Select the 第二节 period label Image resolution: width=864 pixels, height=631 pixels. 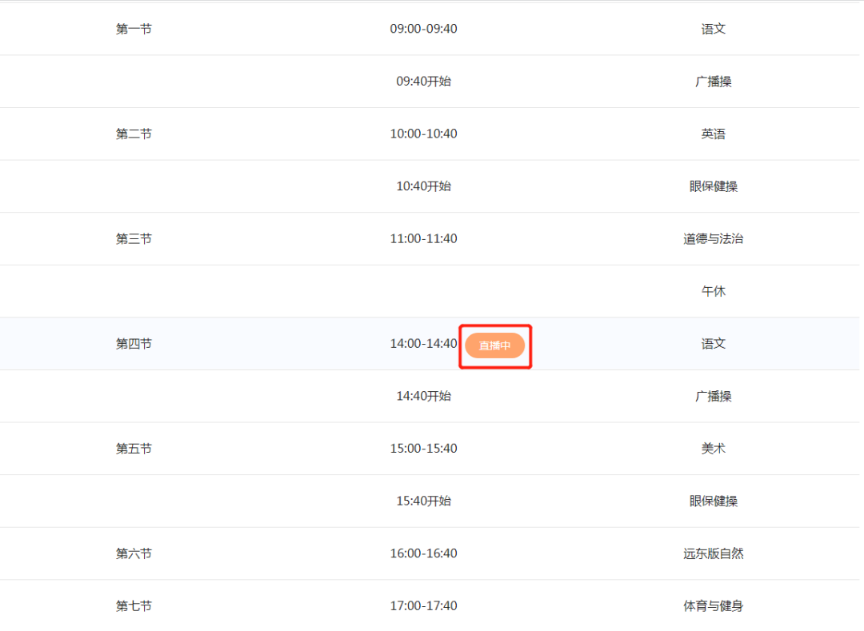point(134,134)
